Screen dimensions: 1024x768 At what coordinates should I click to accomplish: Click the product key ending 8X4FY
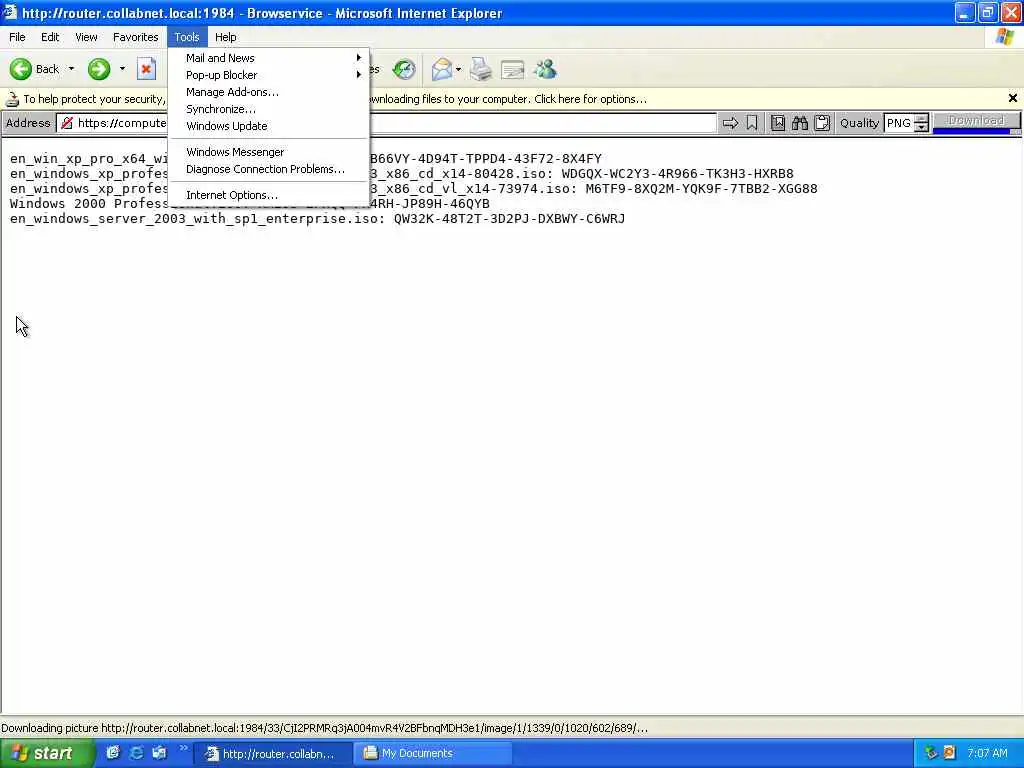click(x=485, y=159)
